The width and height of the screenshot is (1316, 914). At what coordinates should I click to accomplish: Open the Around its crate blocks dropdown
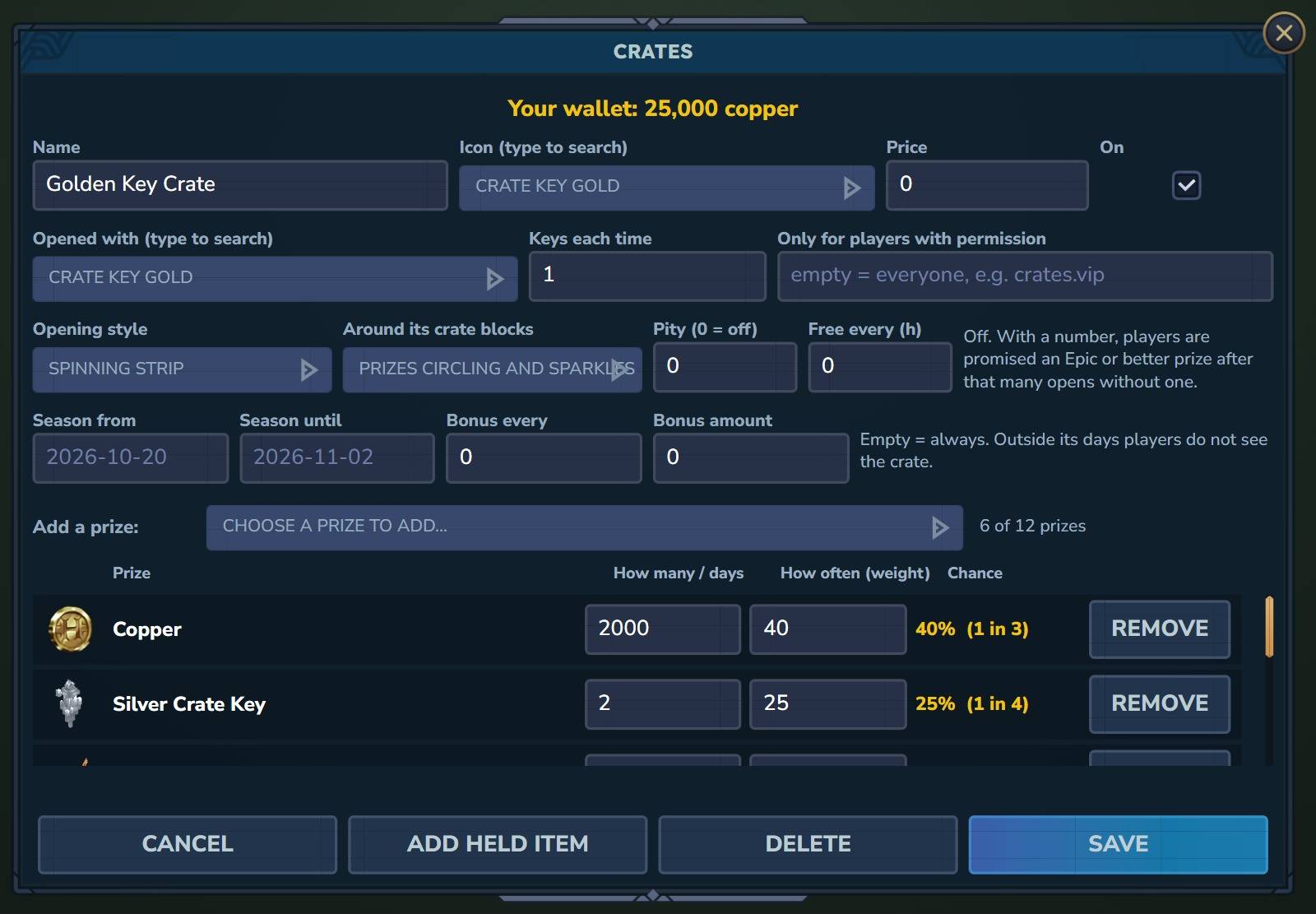click(492, 369)
